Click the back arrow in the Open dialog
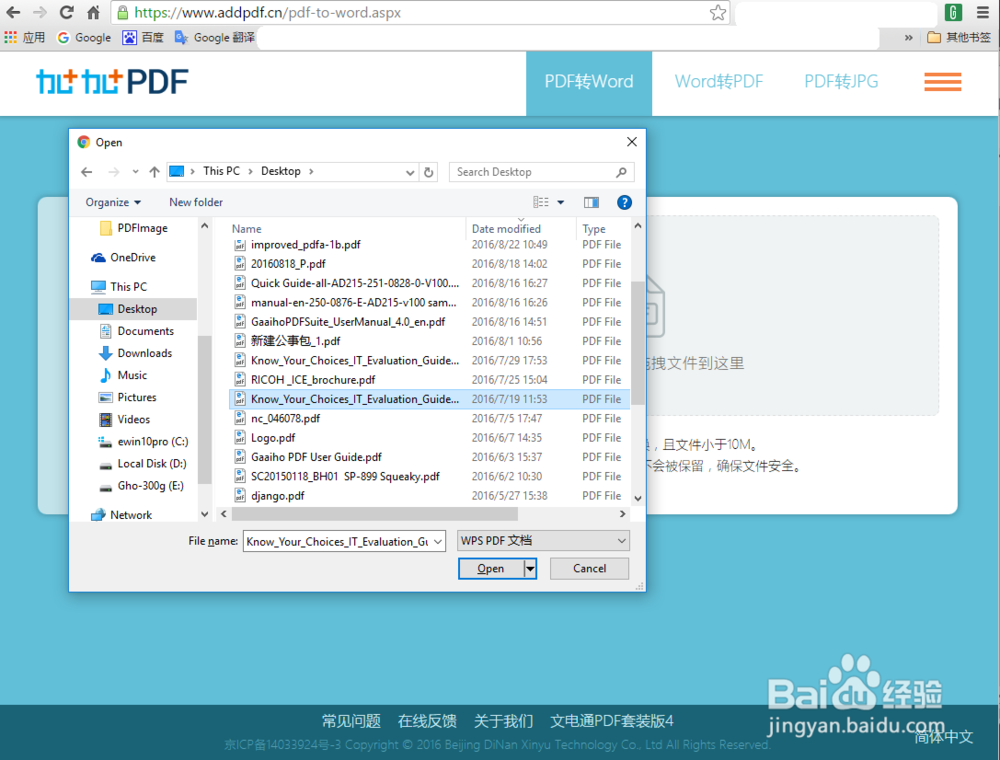The width and height of the screenshot is (1000, 760). 86,172
